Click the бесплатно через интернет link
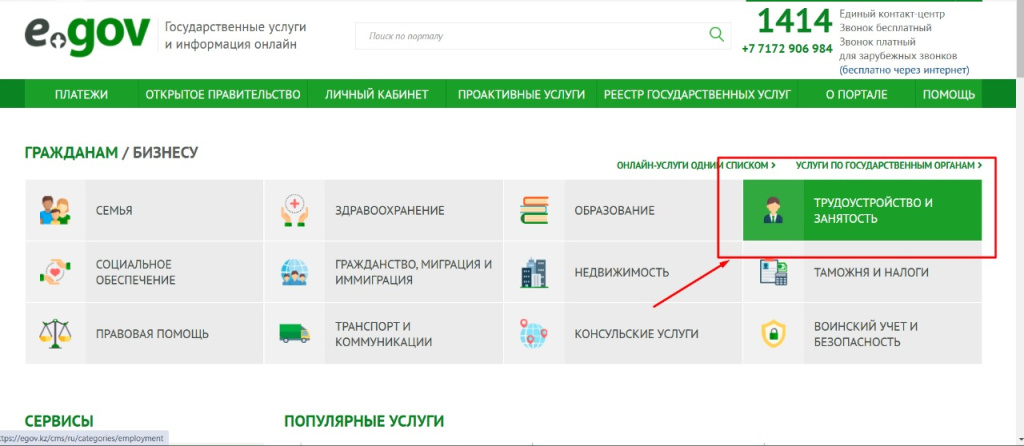Viewport: 1024px width, 446px height. (904, 71)
